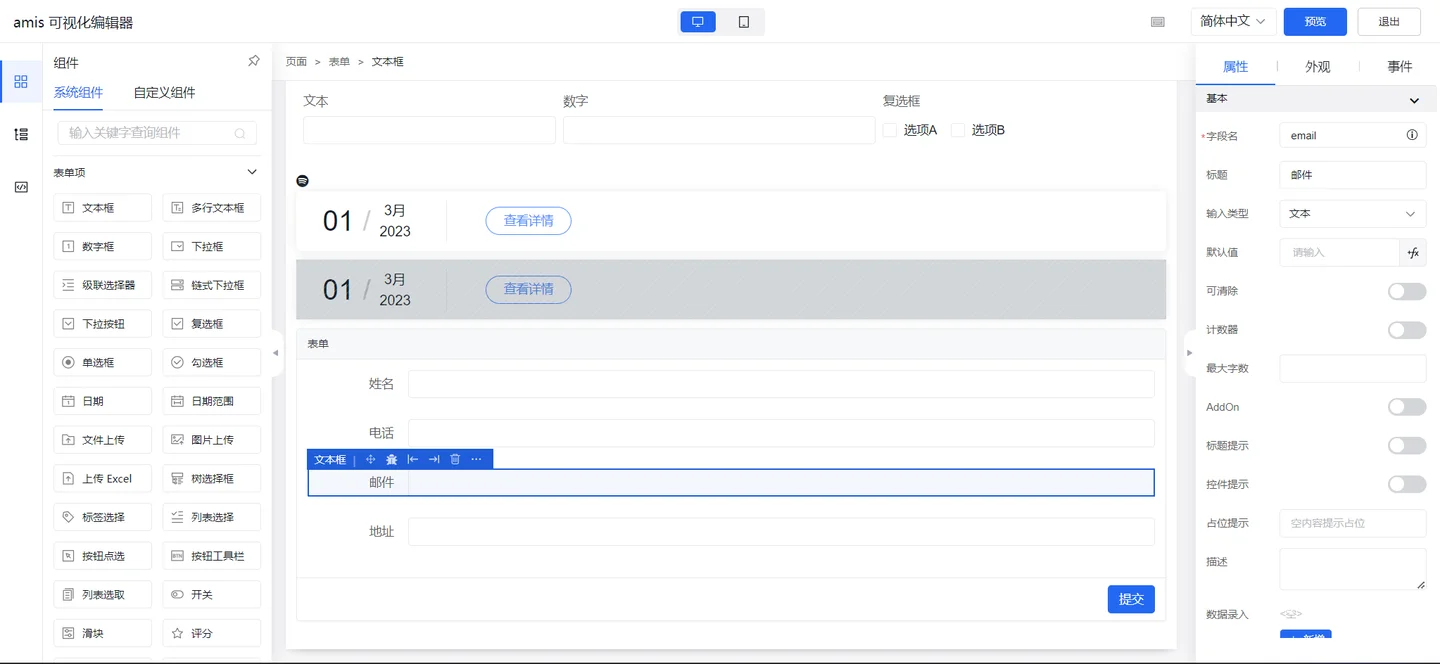This screenshot has width=1440, height=664.
Task: Open the components panel icon in left sidebar
Action: click(21, 81)
